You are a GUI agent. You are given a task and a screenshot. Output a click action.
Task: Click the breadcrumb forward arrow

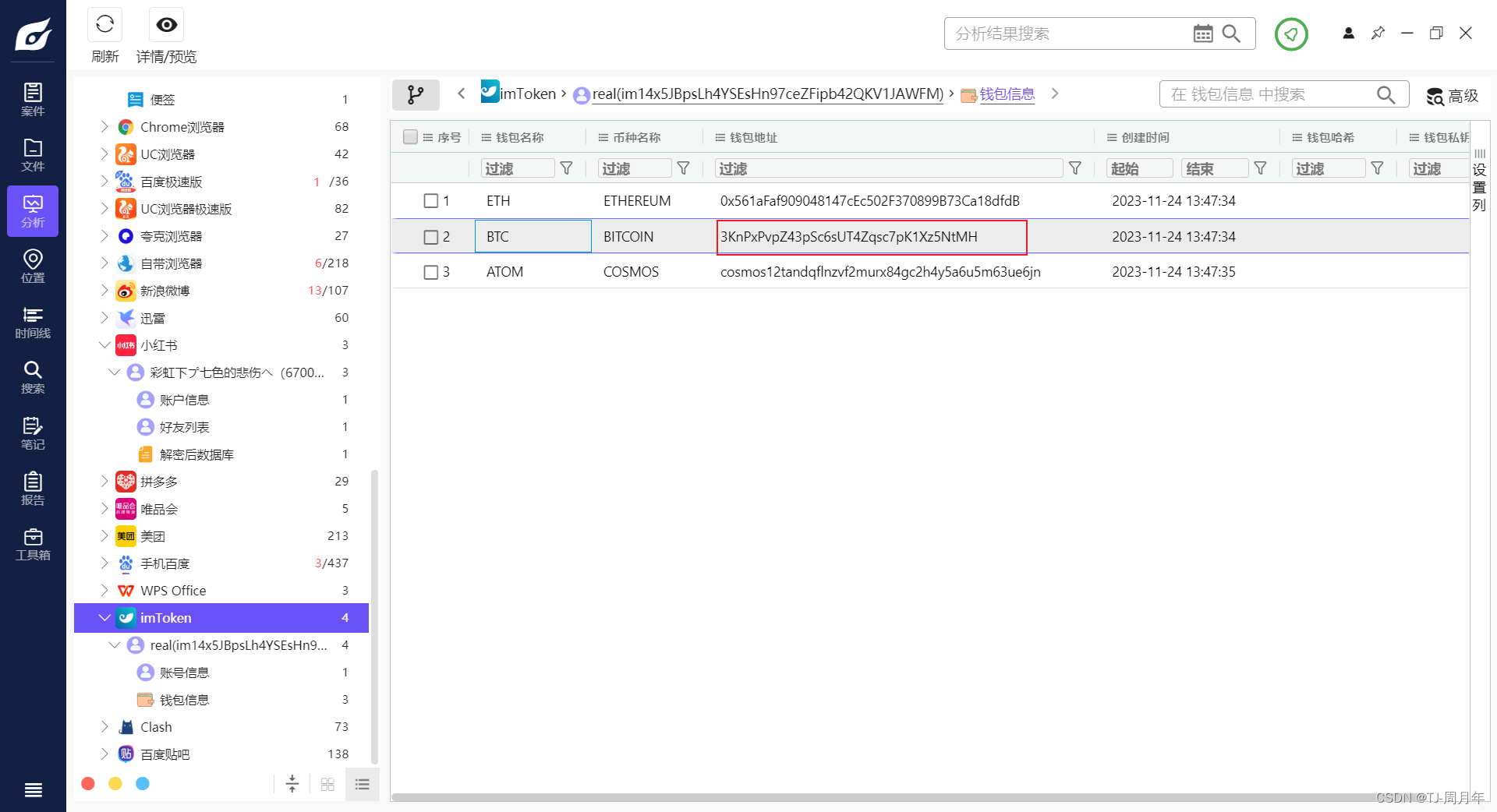pyautogui.click(x=1055, y=94)
